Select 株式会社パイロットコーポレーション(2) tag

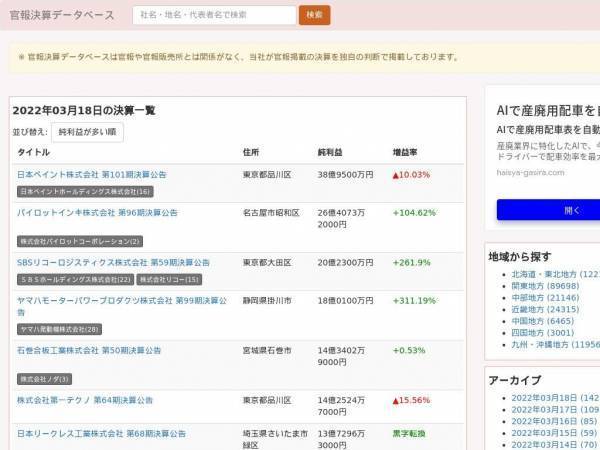80,241
